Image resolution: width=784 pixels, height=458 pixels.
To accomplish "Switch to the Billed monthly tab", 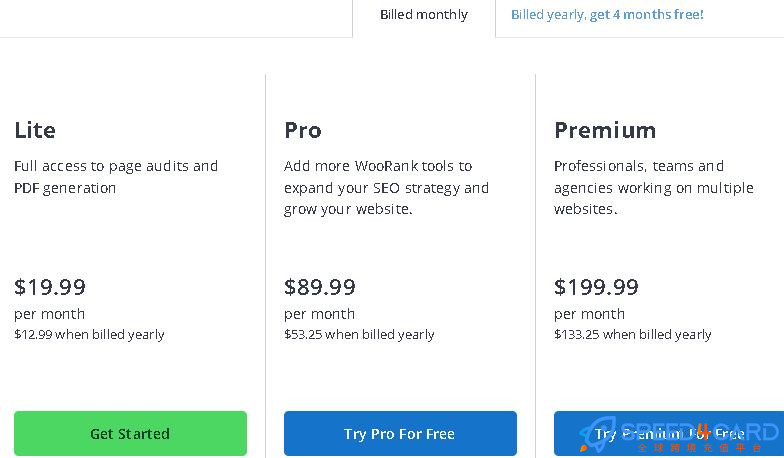I will (424, 15).
